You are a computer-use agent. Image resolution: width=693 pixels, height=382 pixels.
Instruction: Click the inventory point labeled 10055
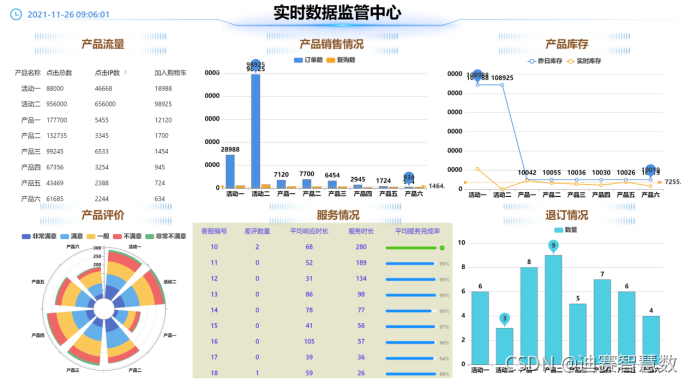tap(552, 180)
